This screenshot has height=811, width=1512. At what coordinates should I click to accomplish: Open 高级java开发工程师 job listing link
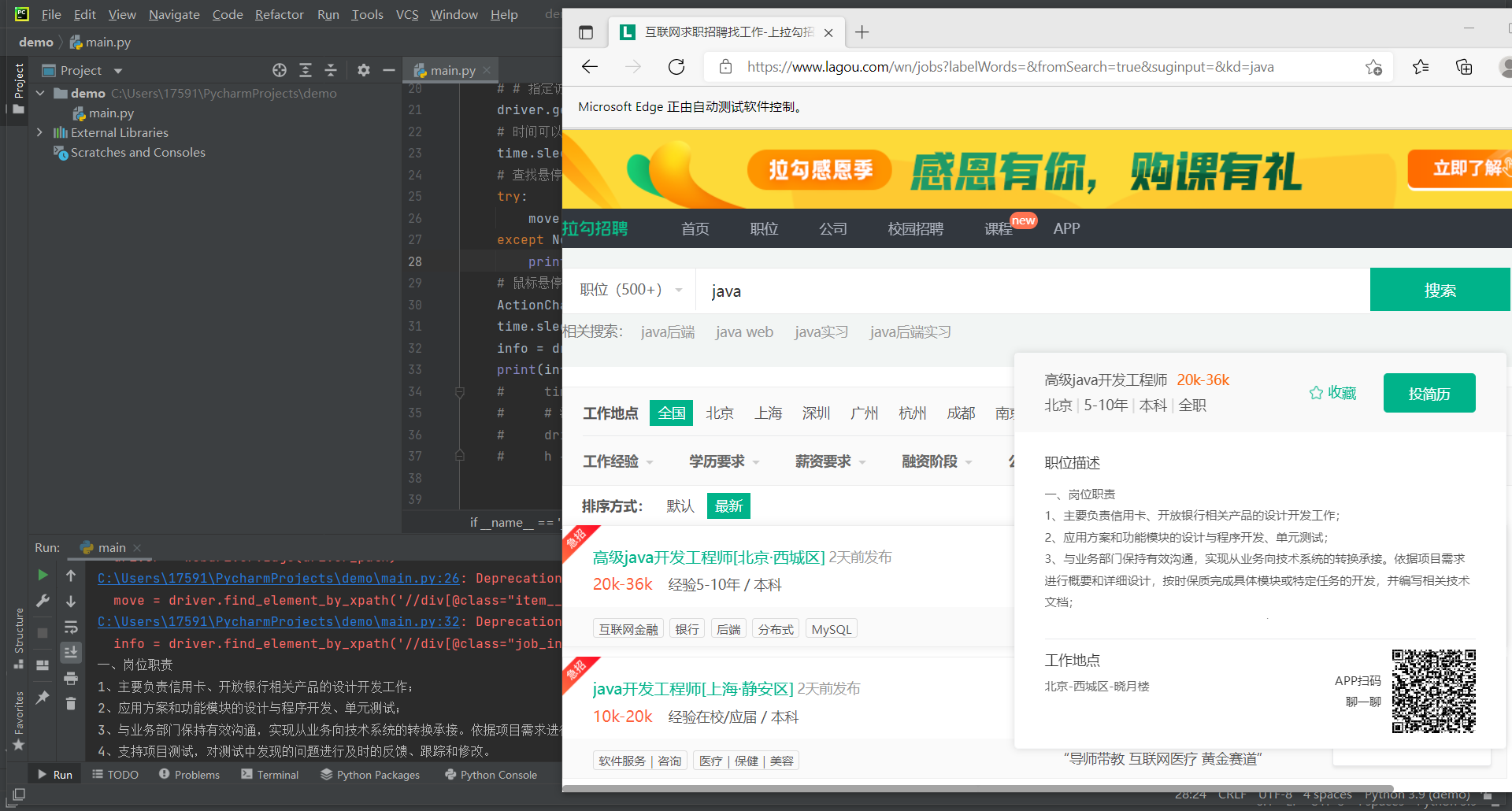(x=708, y=557)
